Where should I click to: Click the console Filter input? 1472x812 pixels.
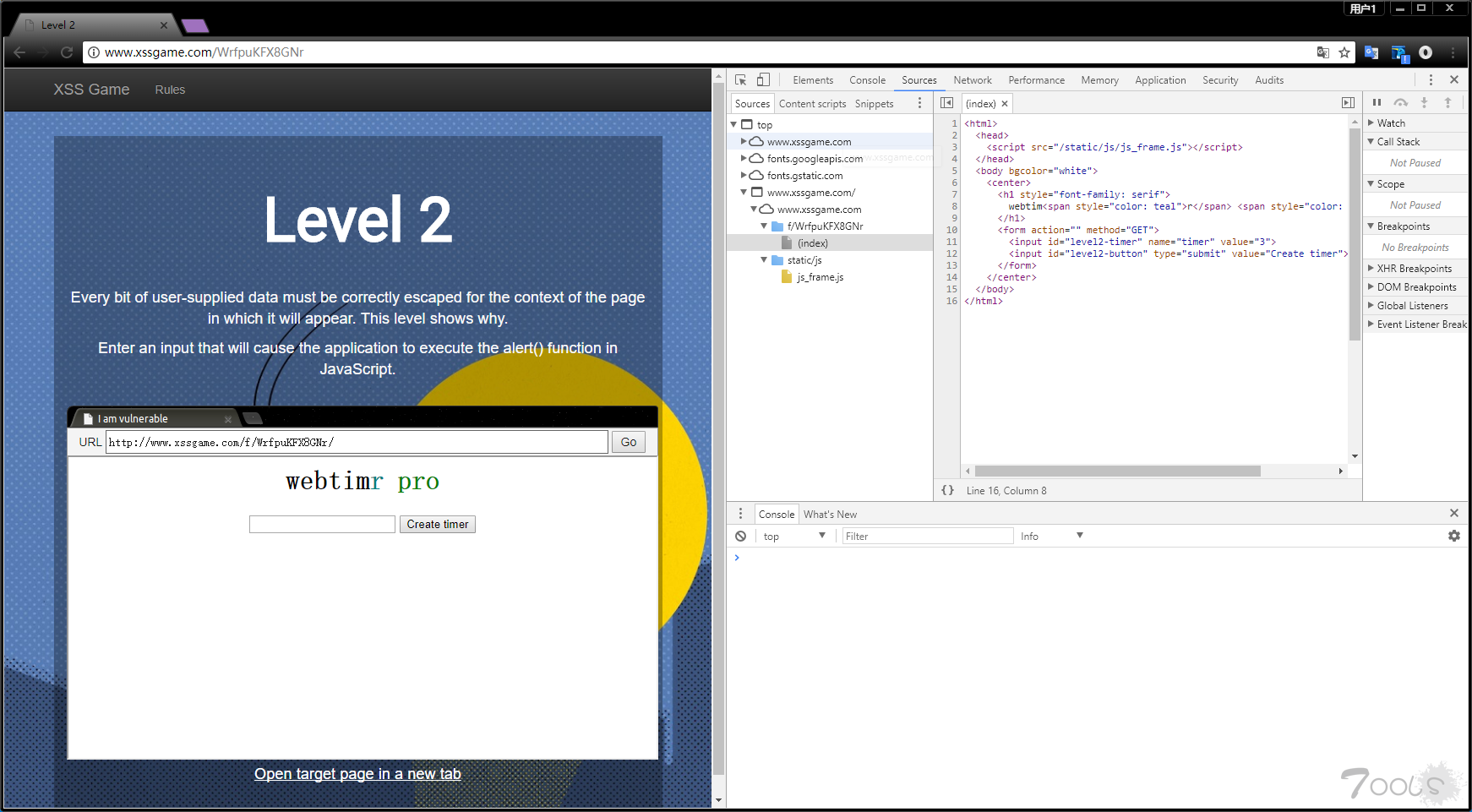[x=928, y=536]
